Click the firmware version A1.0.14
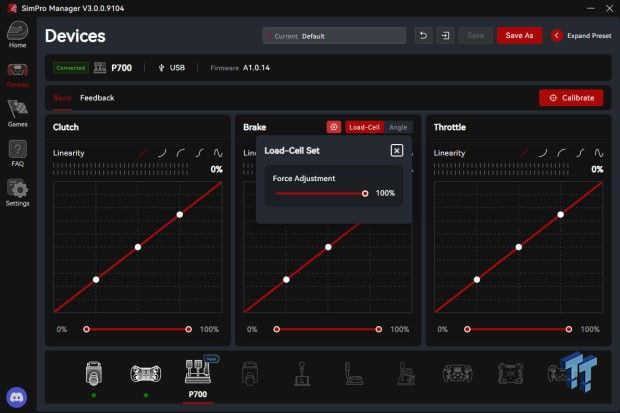 256,68
